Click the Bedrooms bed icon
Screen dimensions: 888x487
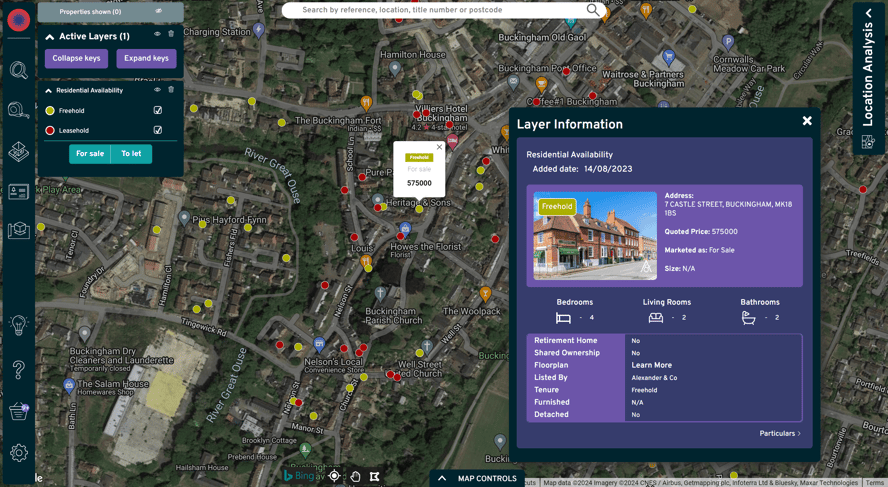coord(563,318)
